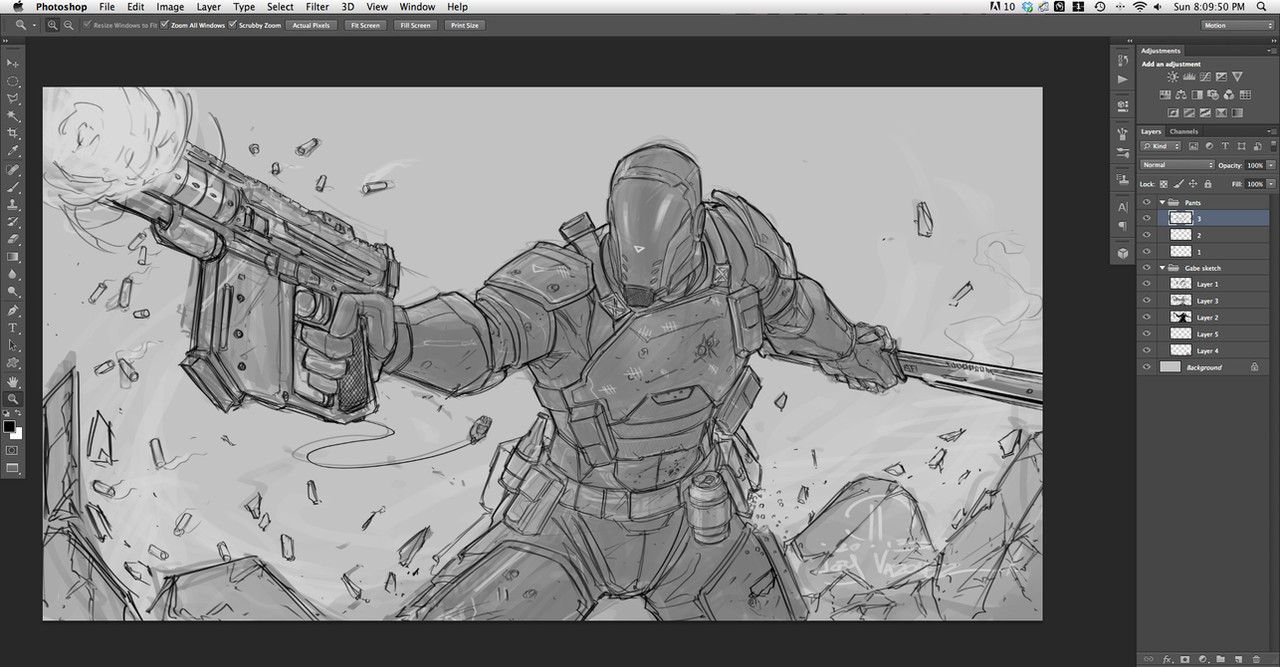Add a Vibrance adjustment

(x=1237, y=77)
